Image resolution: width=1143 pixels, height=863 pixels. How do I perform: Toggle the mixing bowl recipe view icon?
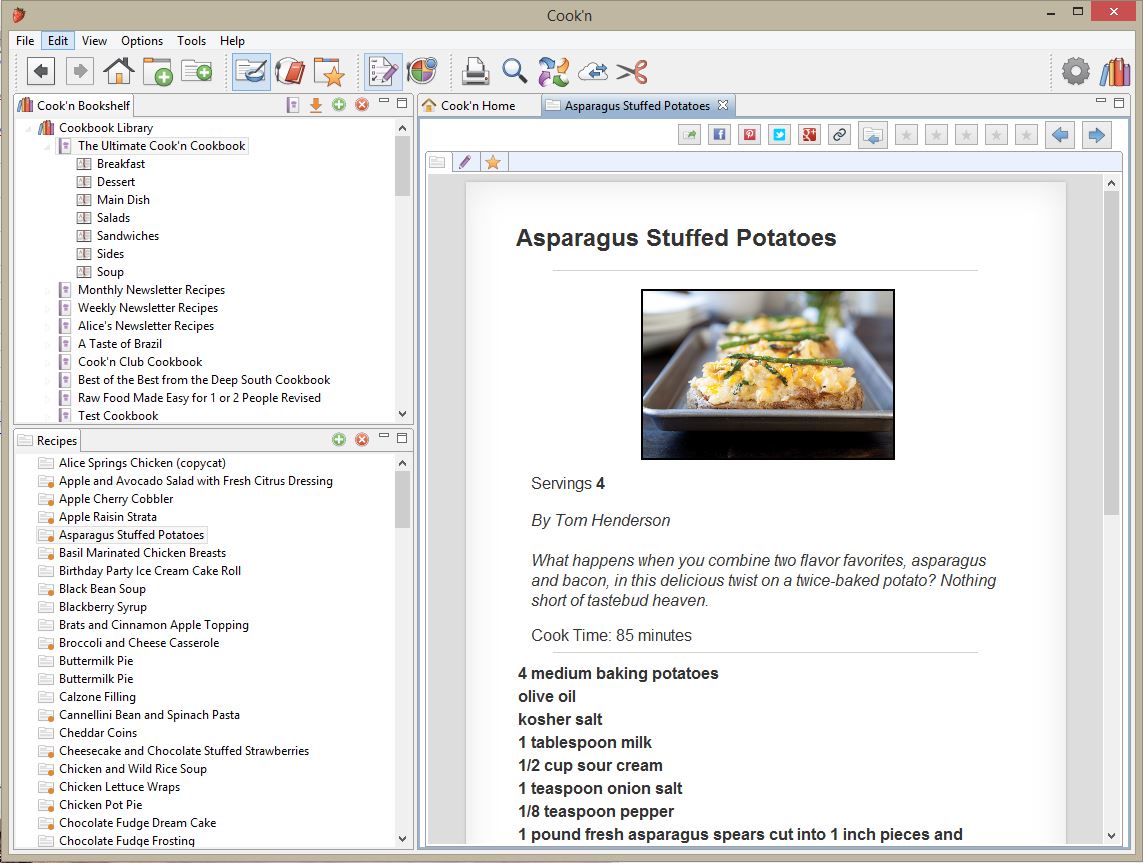point(251,71)
